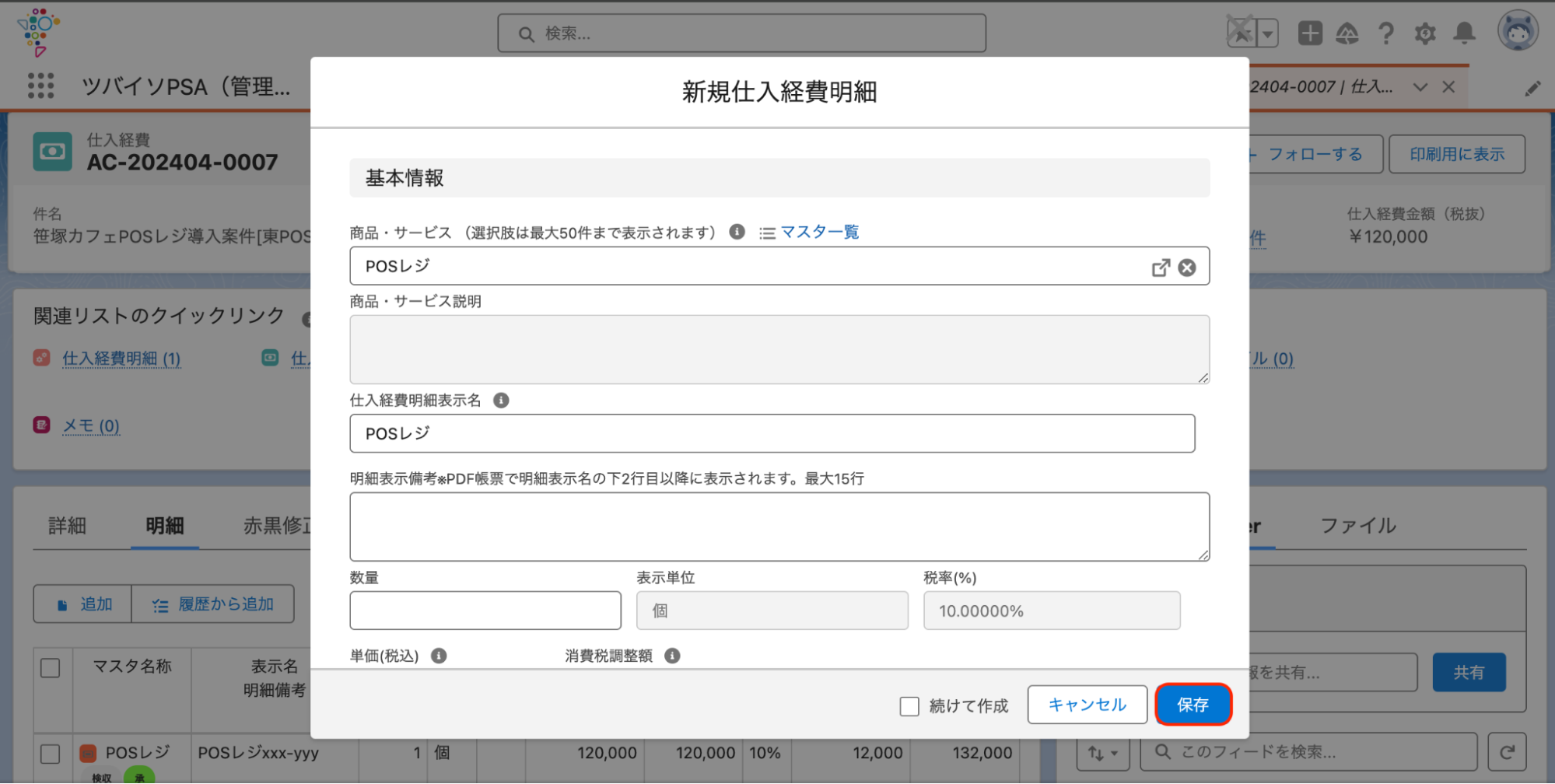Screen dimensions: 1555x784
Task: Open the user avatar profile menu
Action: pos(1518,31)
